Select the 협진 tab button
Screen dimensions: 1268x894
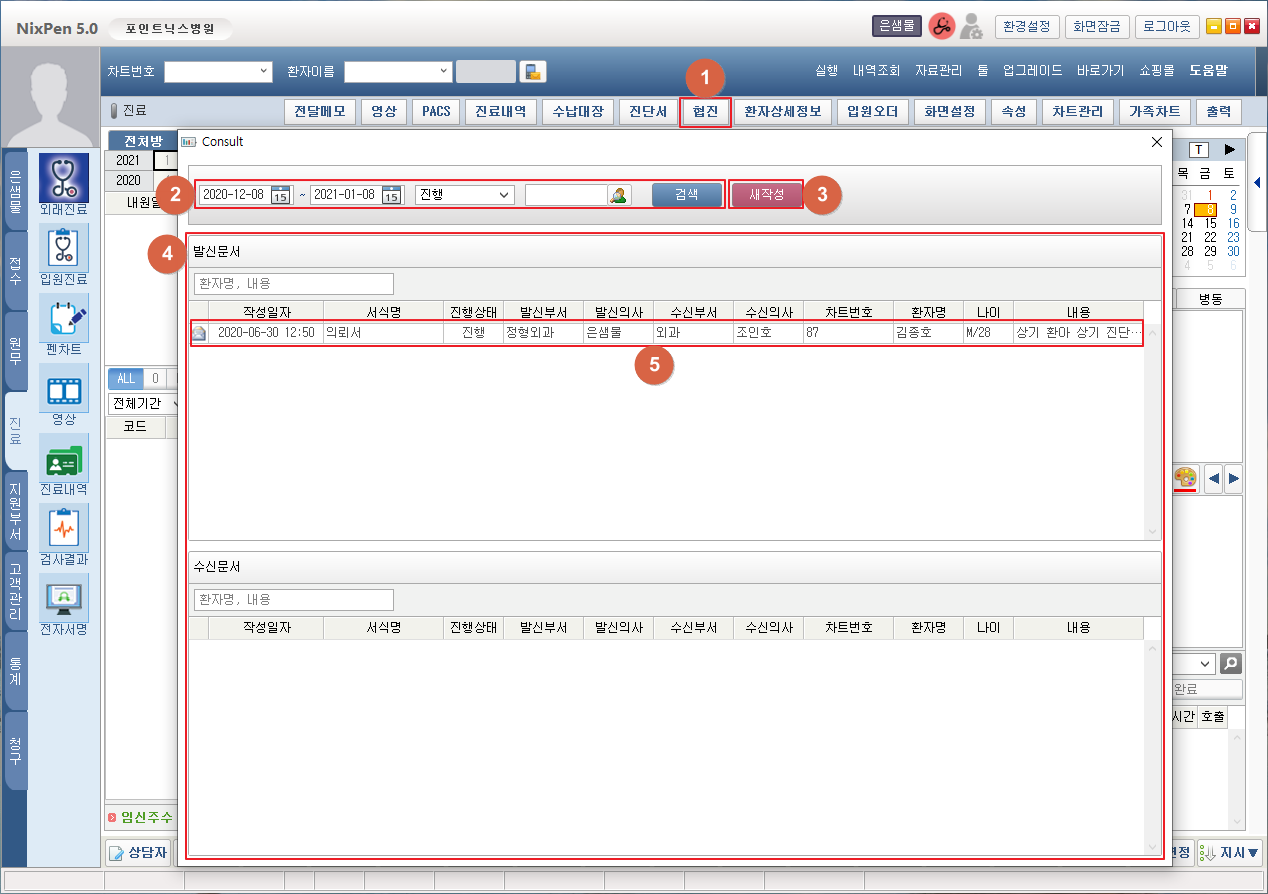(705, 111)
